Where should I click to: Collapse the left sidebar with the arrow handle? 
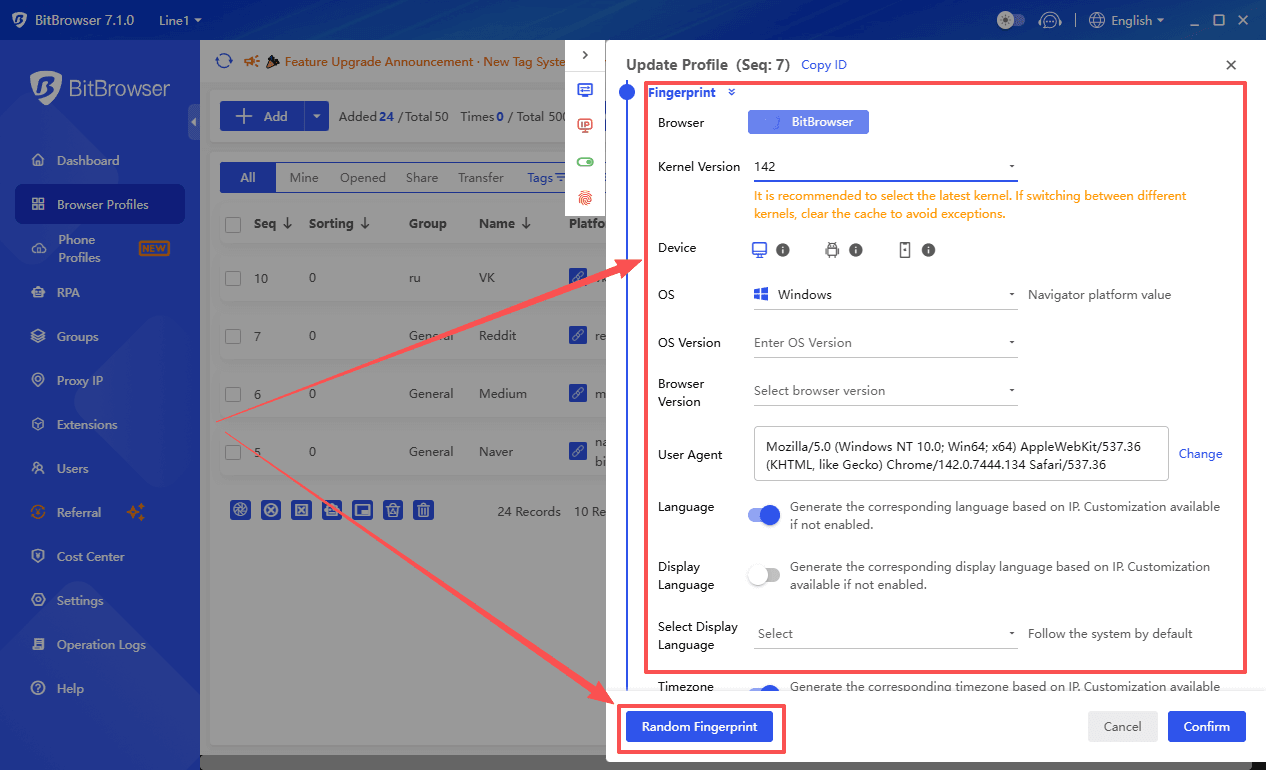click(194, 122)
